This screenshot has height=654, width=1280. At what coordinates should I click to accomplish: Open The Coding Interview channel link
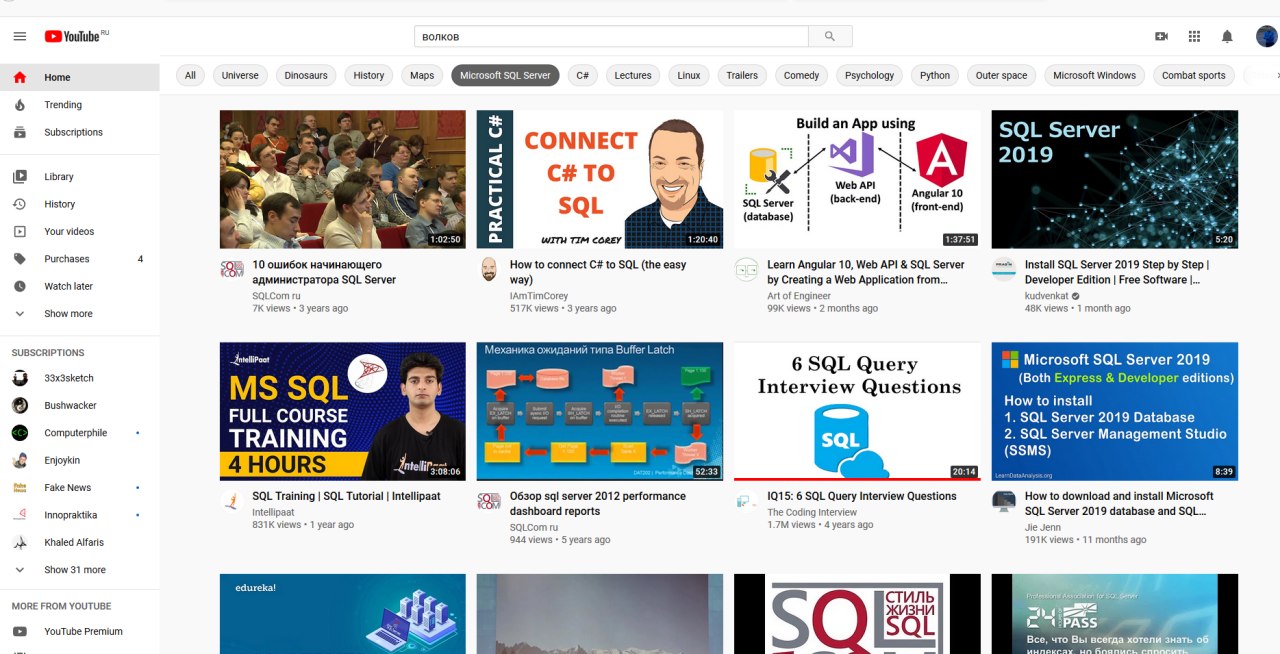coord(812,512)
